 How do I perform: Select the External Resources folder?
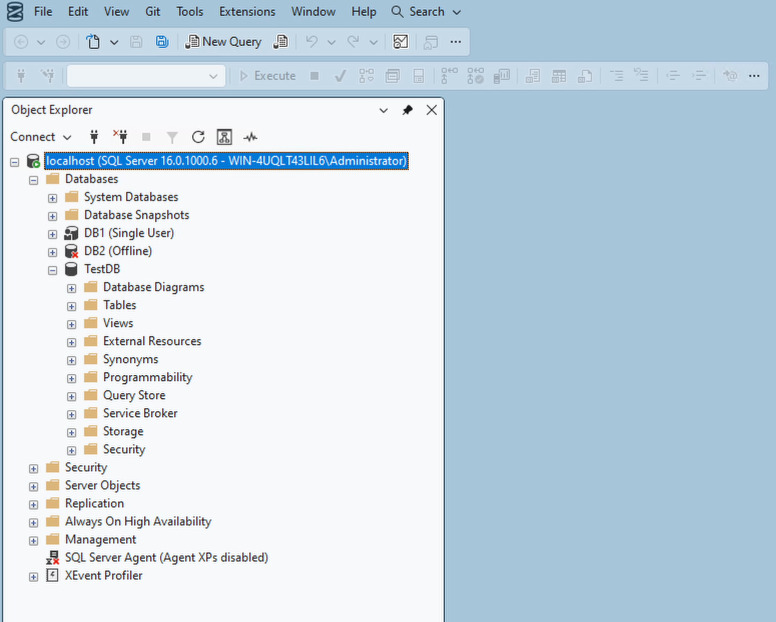pos(152,341)
